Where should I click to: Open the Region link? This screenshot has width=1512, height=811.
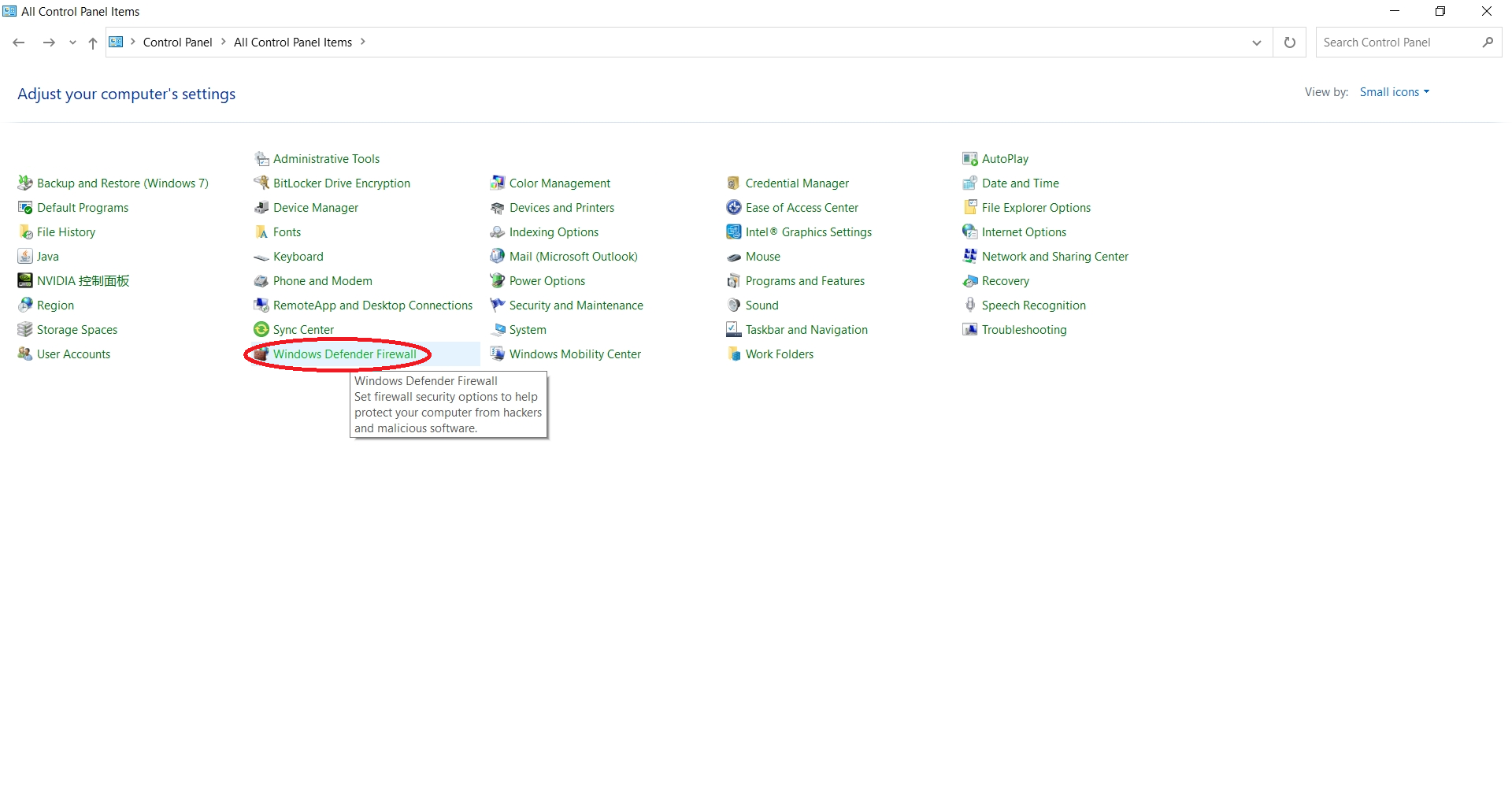coord(55,306)
